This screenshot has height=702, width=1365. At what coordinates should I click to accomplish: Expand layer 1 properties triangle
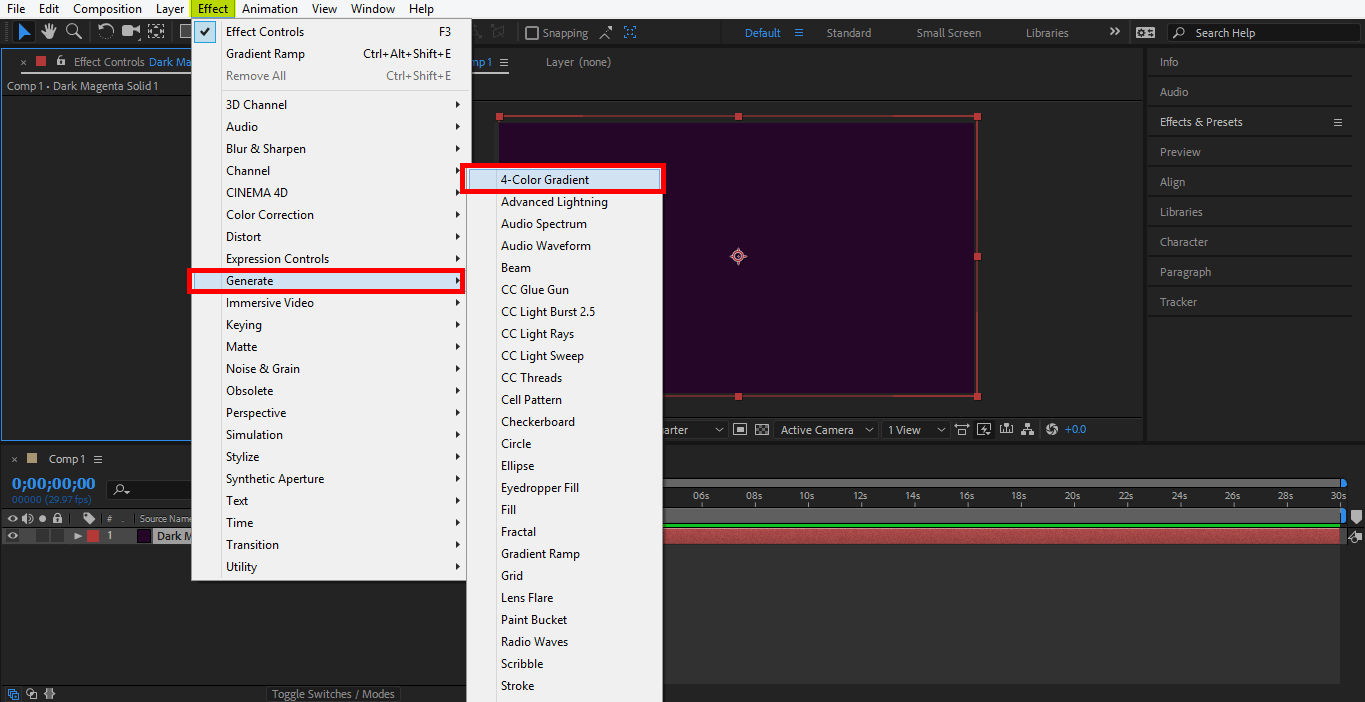[78, 536]
